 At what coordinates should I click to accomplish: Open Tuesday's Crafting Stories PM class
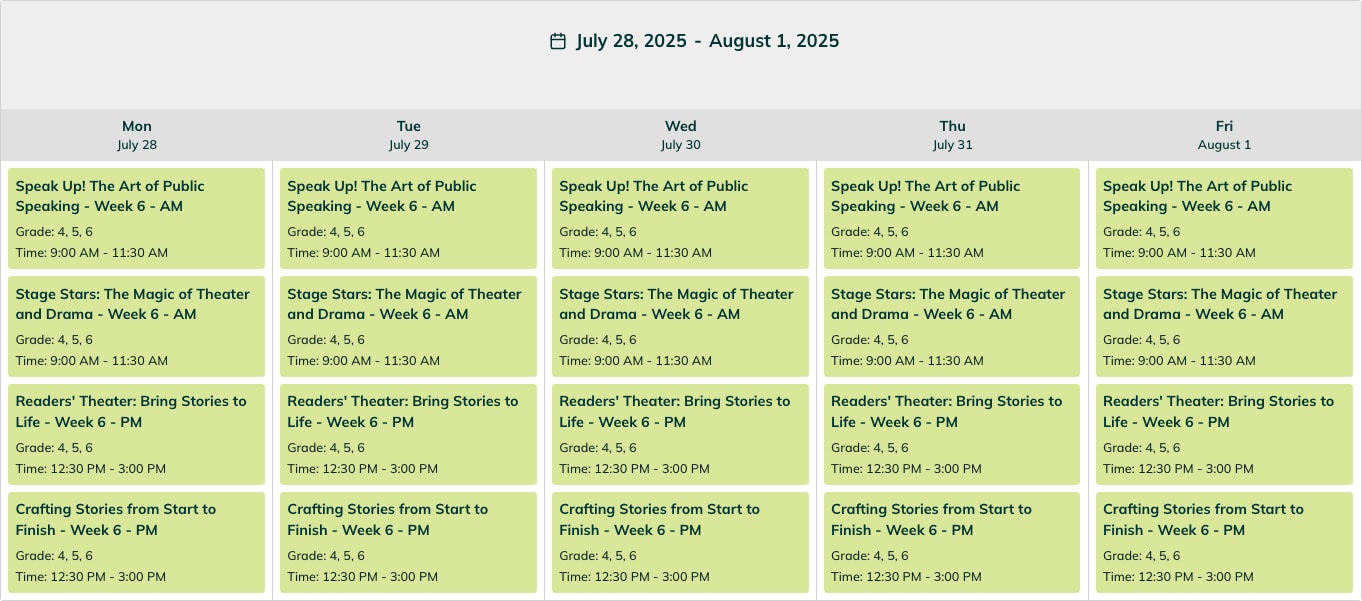408,542
